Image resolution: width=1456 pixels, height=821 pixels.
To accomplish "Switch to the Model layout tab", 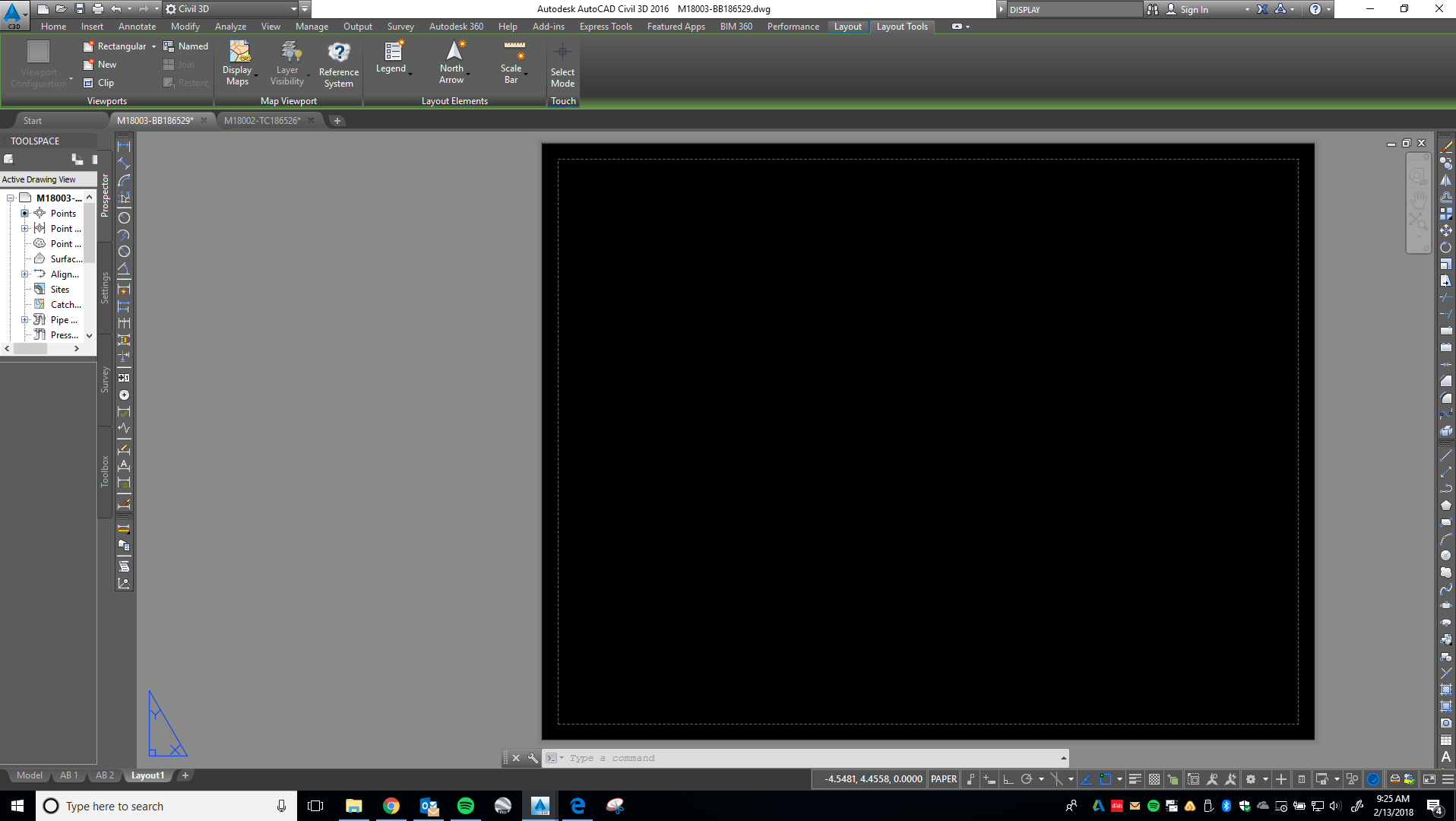I will coord(30,775).
